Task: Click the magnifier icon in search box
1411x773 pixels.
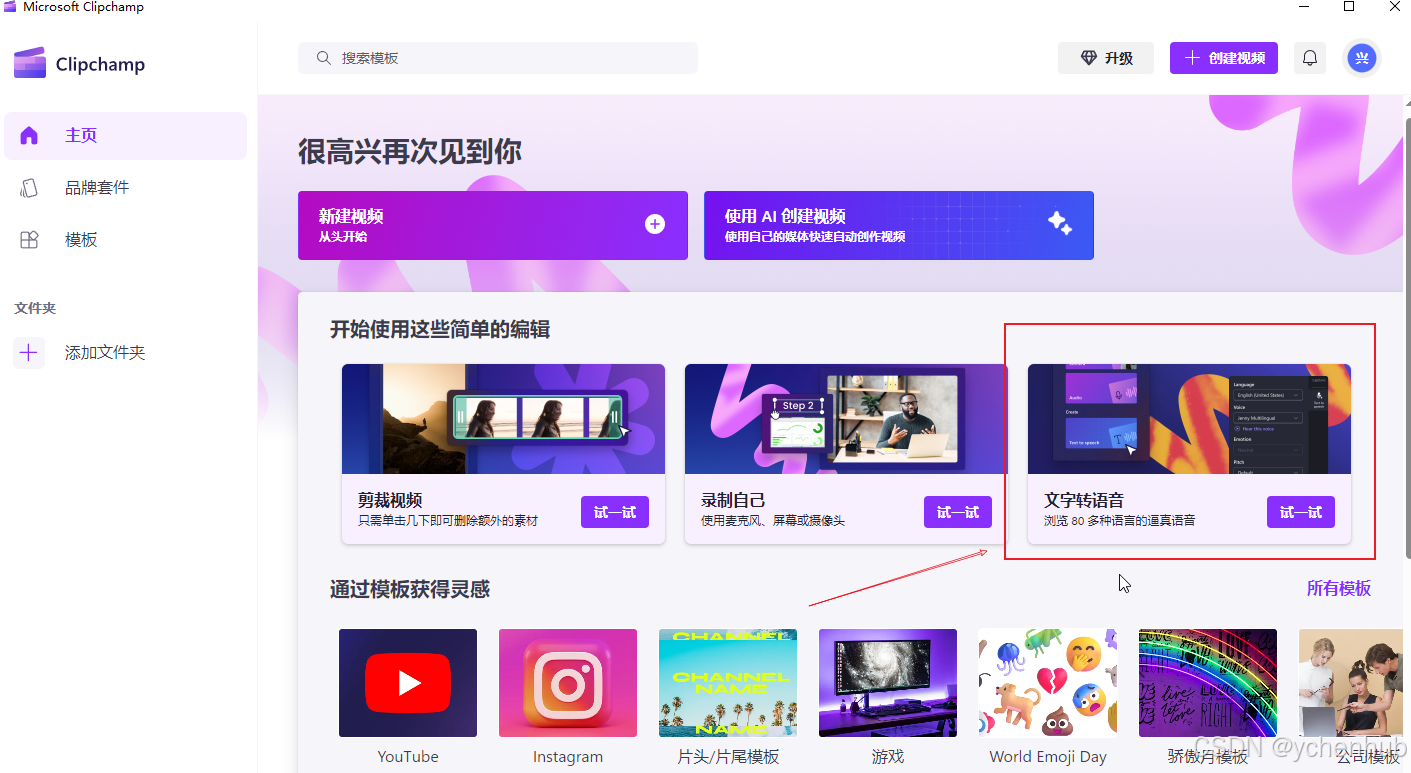Action: pos(323,58)
